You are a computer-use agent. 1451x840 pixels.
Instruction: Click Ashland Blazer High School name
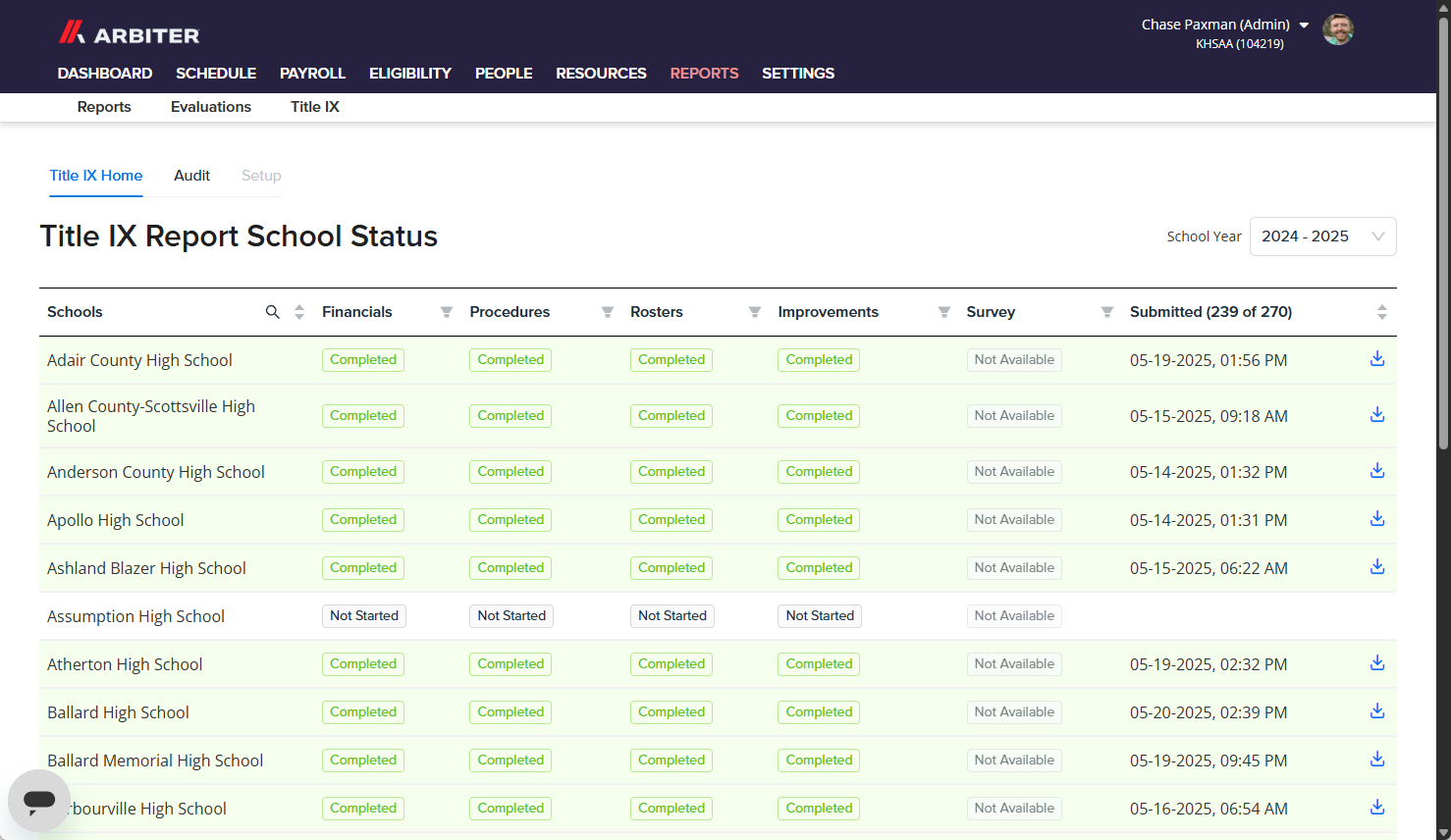146,568
